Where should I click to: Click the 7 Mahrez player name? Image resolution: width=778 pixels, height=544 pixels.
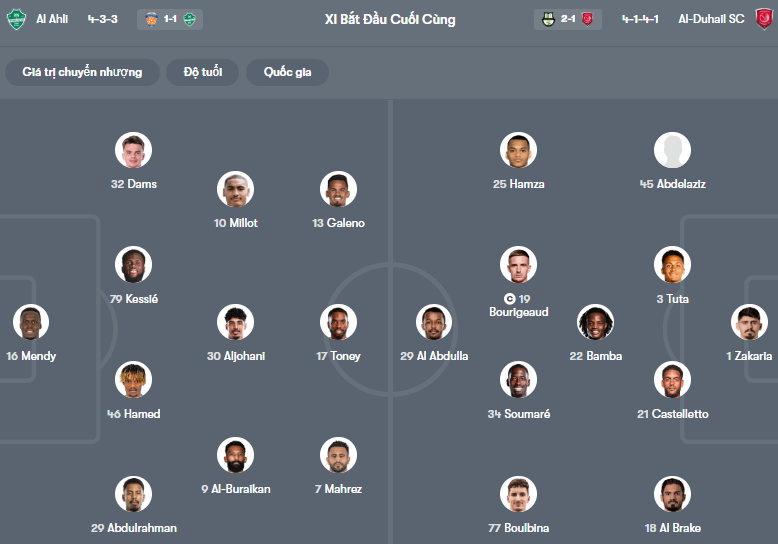point(338,489)
